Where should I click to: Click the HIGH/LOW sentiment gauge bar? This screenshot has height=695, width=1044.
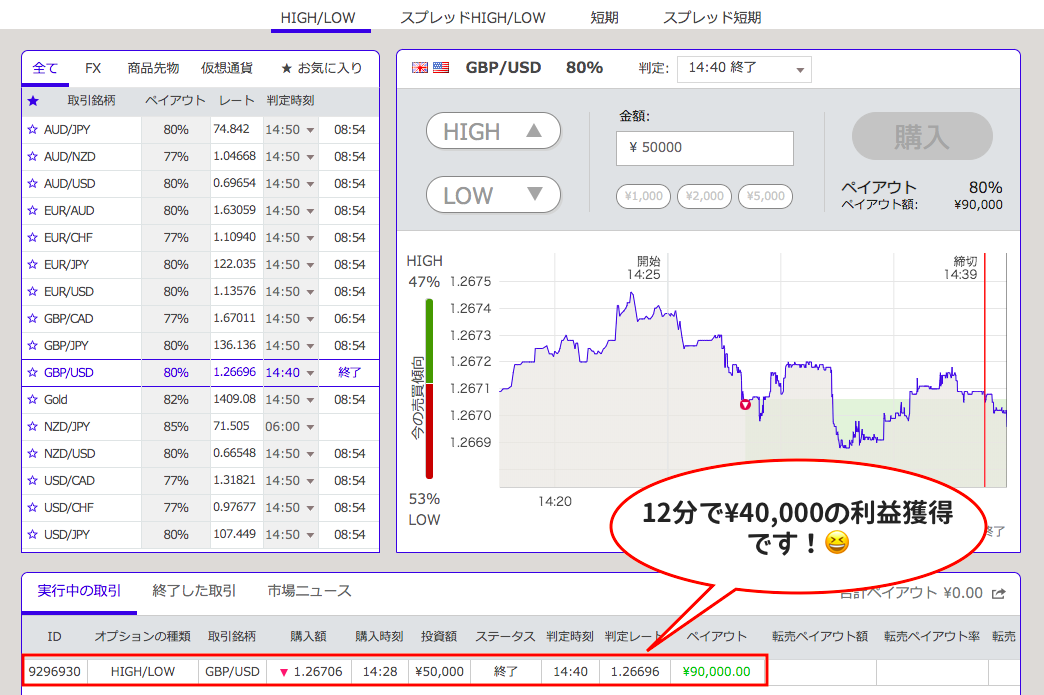pyautogui.click(x=430, y=388)
